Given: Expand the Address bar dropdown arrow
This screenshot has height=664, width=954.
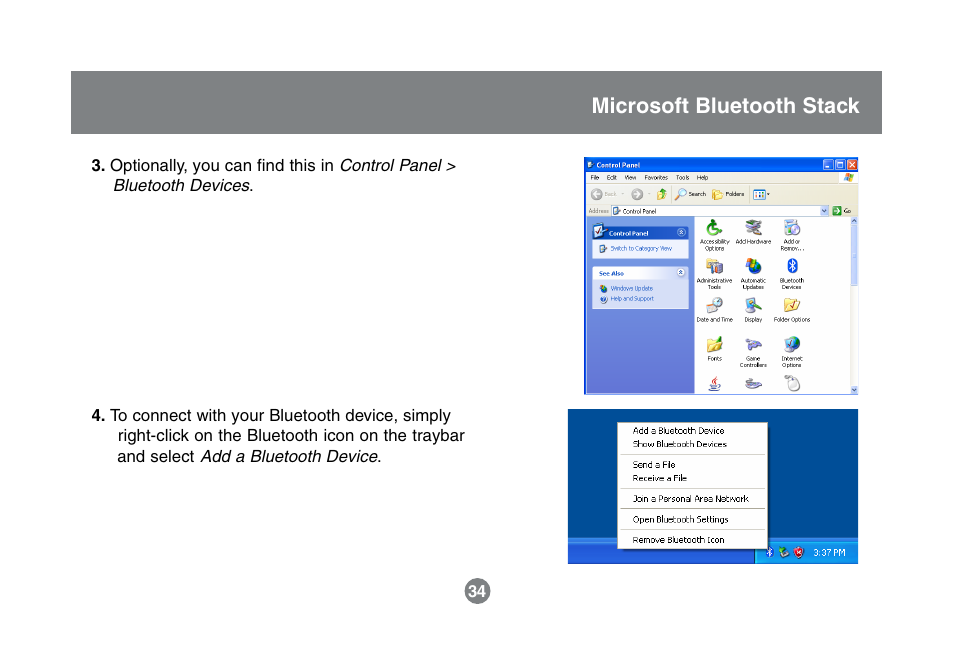Looking at the screenshot, I should [824, 211].
